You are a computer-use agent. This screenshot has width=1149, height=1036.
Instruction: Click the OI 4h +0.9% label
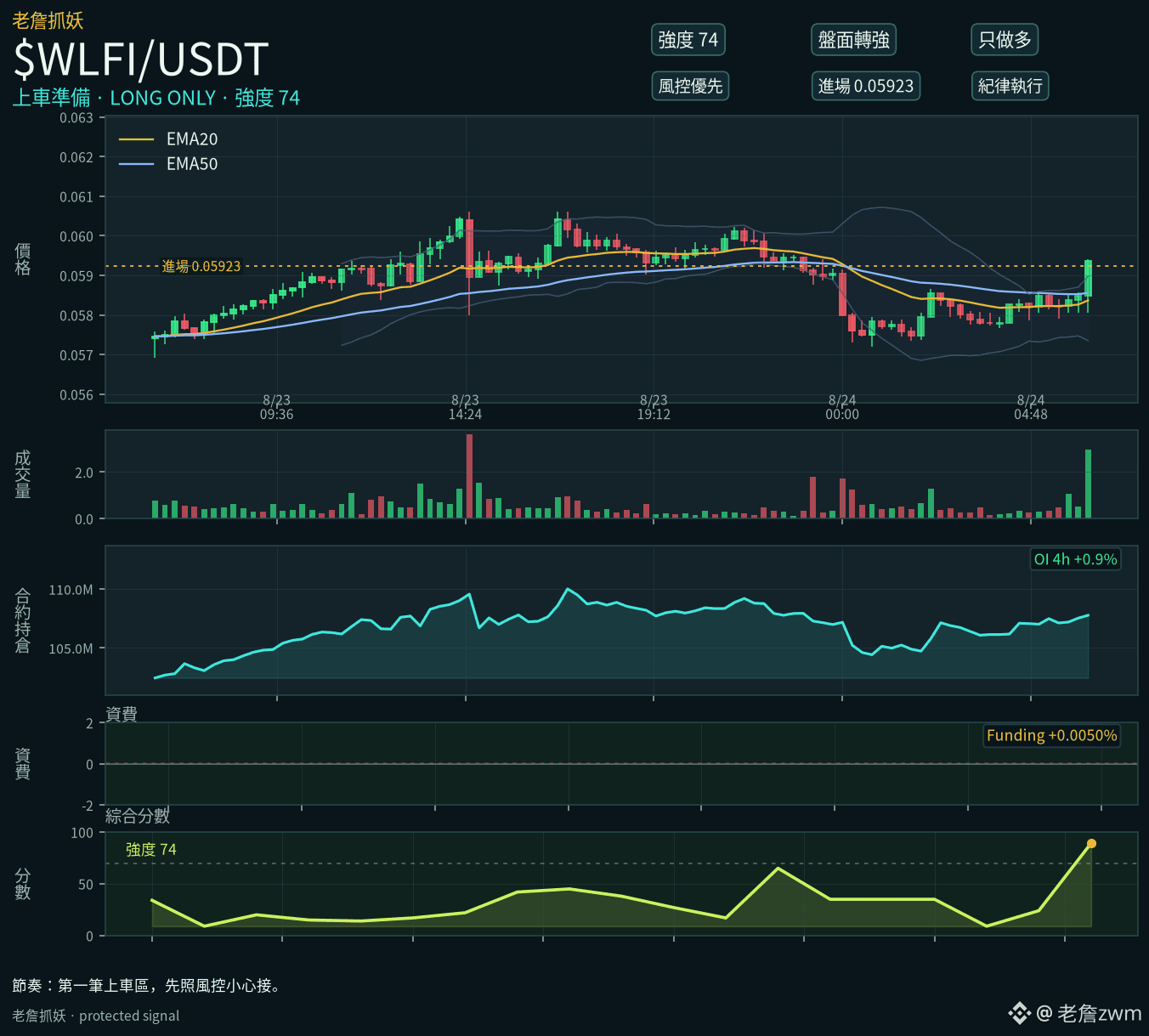tap(1075, 559)
